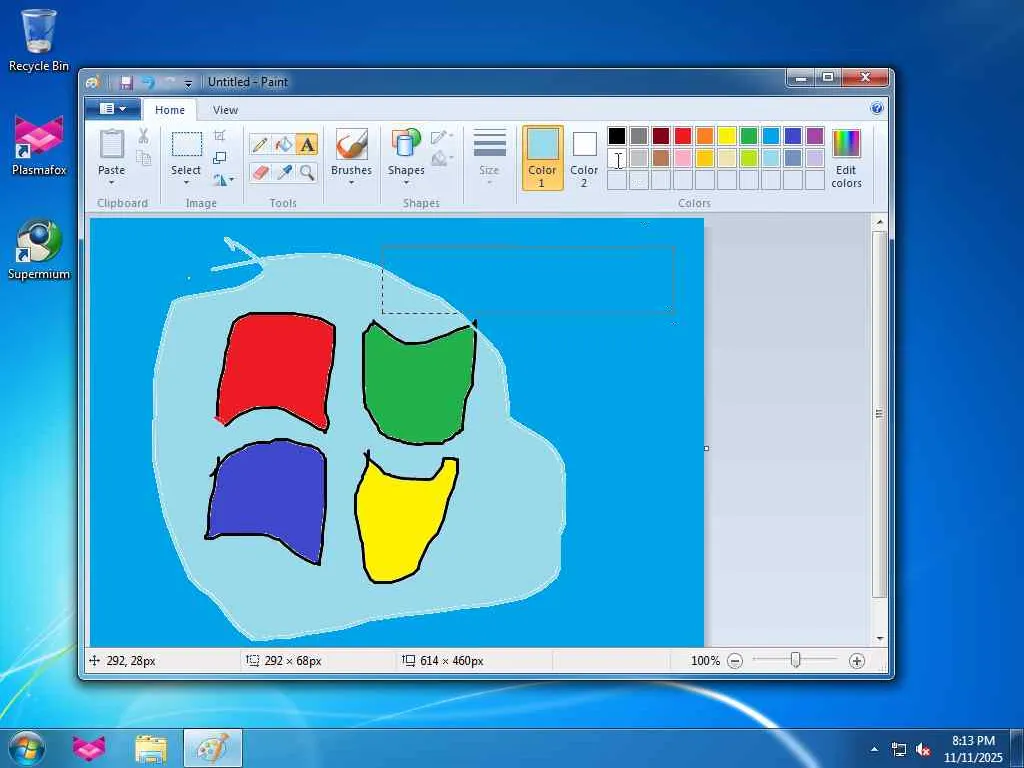Select the Magnifier tool
Screen dimensions: 1024x768
307,172
